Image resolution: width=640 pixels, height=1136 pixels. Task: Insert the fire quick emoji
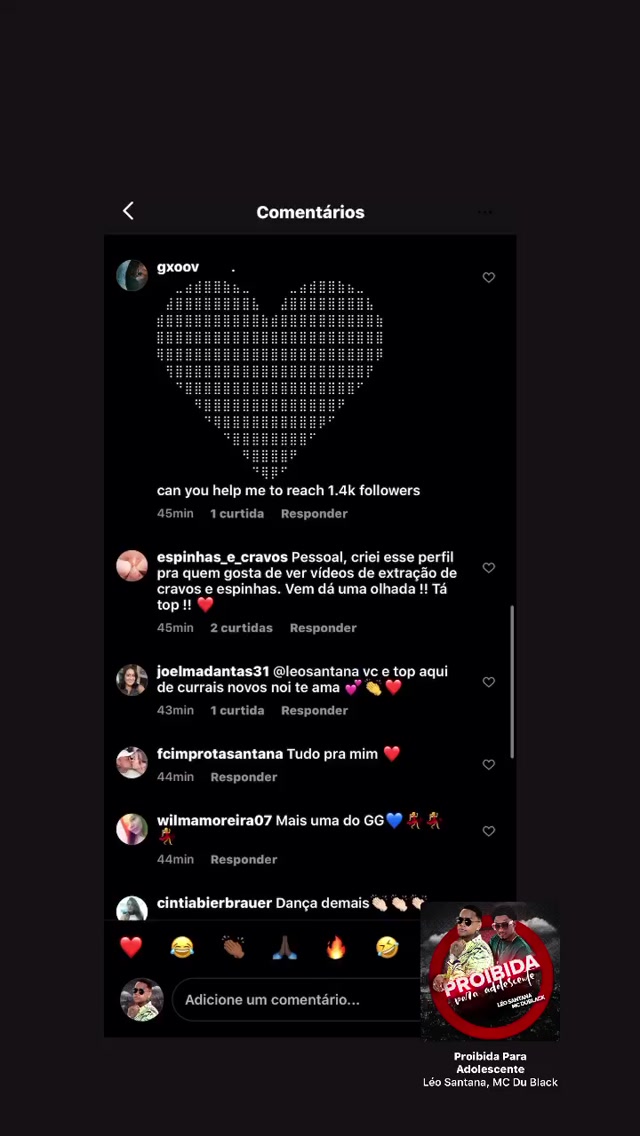point(336,947)
